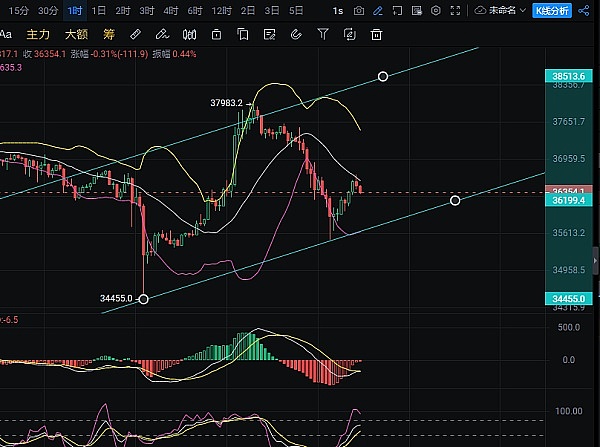The width and height of the screenshot is (600, 447).
Task: Toggle the 主力 indicator
Action: [x=38, y=34]
